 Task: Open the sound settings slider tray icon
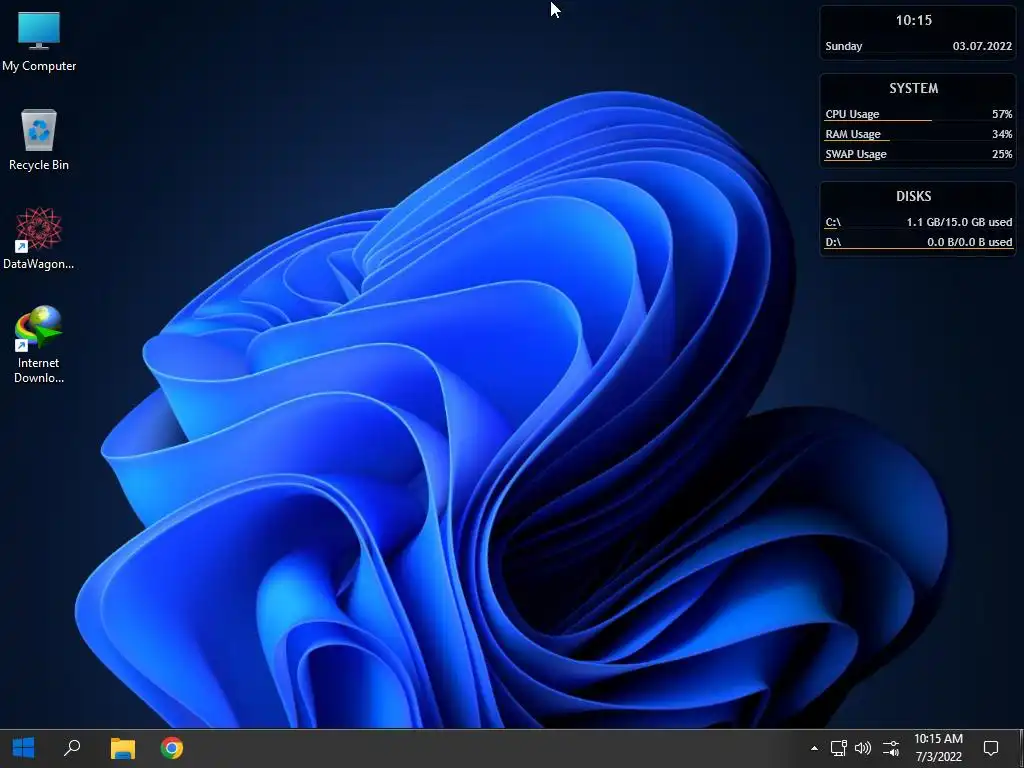891,748
